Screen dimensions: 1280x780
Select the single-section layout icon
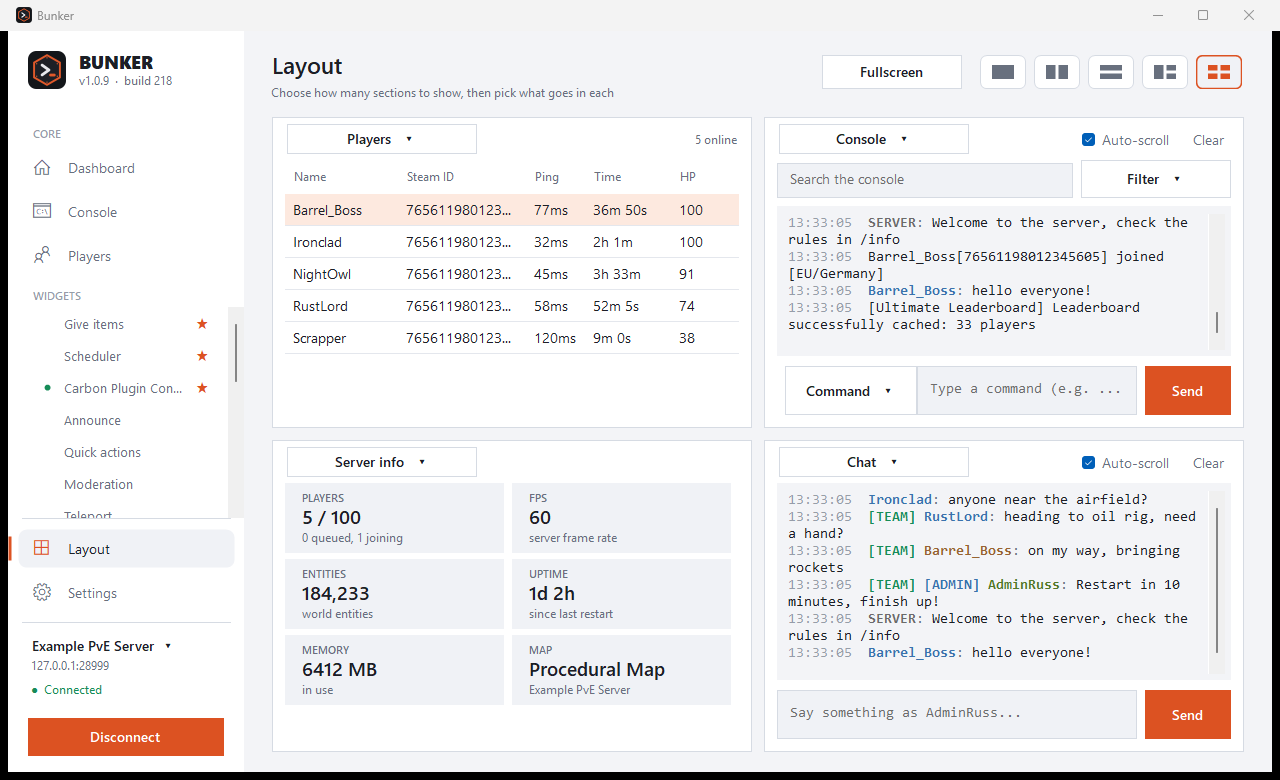(1003, 72)
